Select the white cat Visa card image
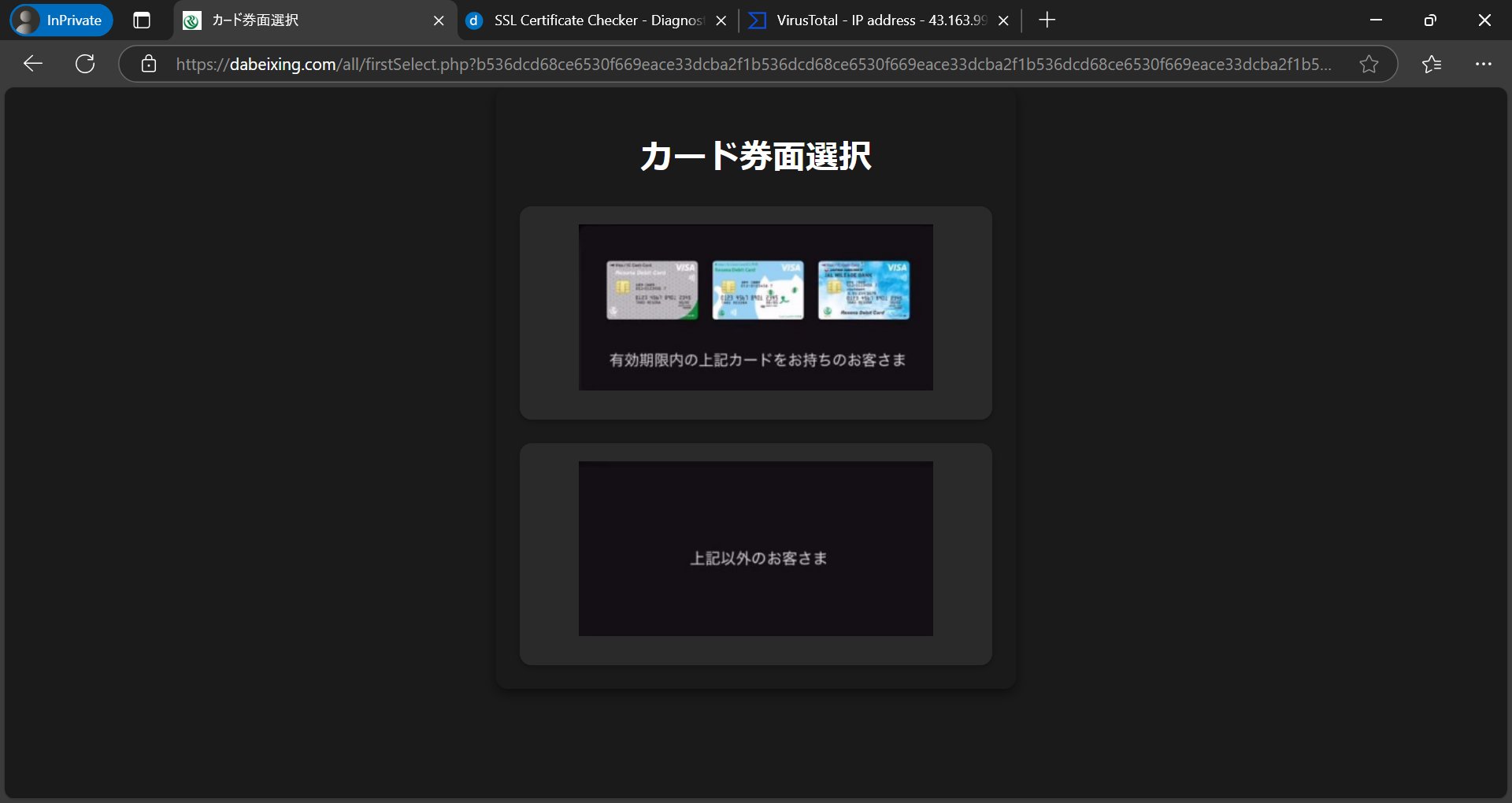 point(758,290)
